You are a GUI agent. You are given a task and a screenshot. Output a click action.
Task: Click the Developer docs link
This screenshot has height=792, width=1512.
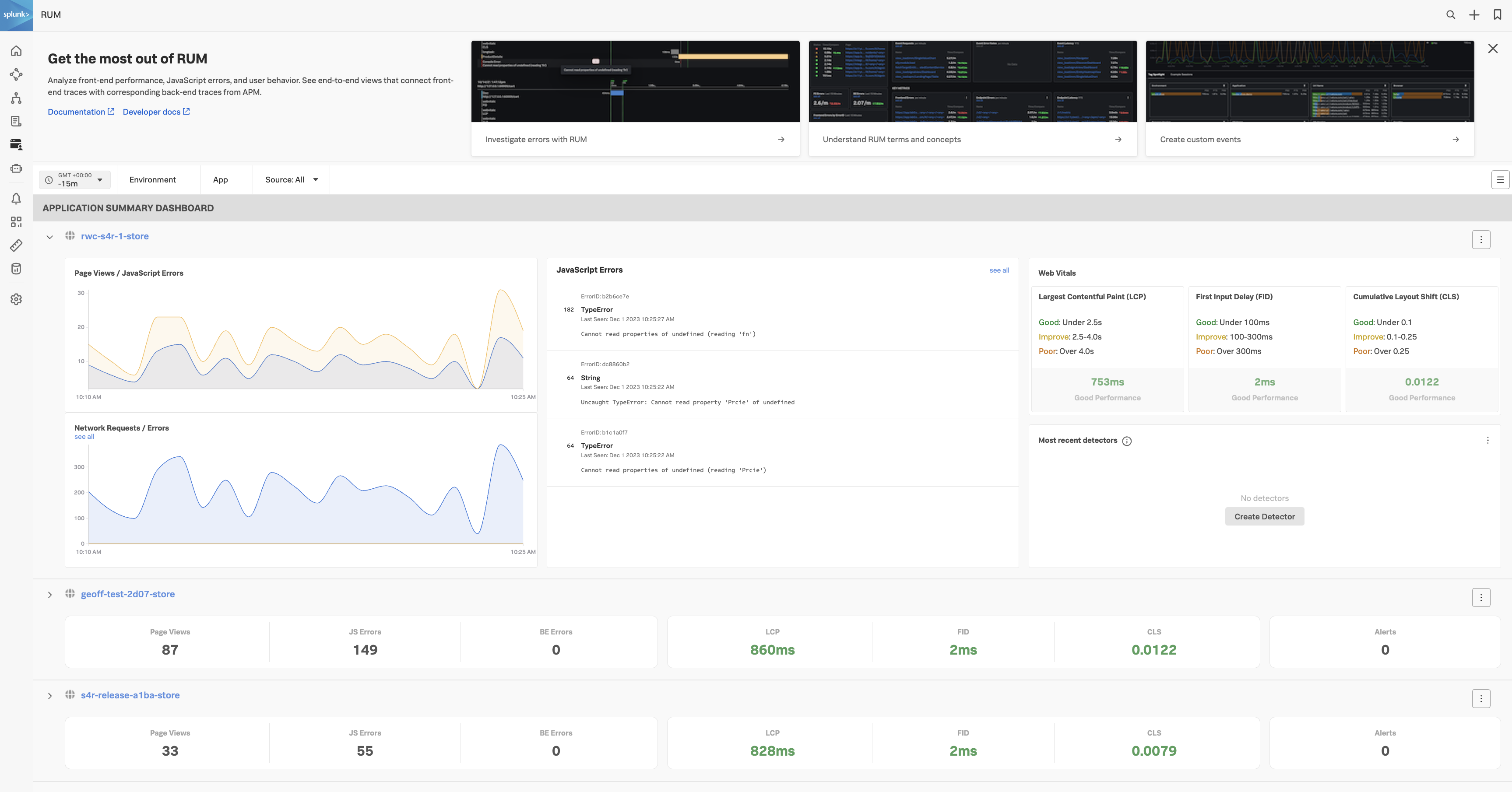pos(156,111)
